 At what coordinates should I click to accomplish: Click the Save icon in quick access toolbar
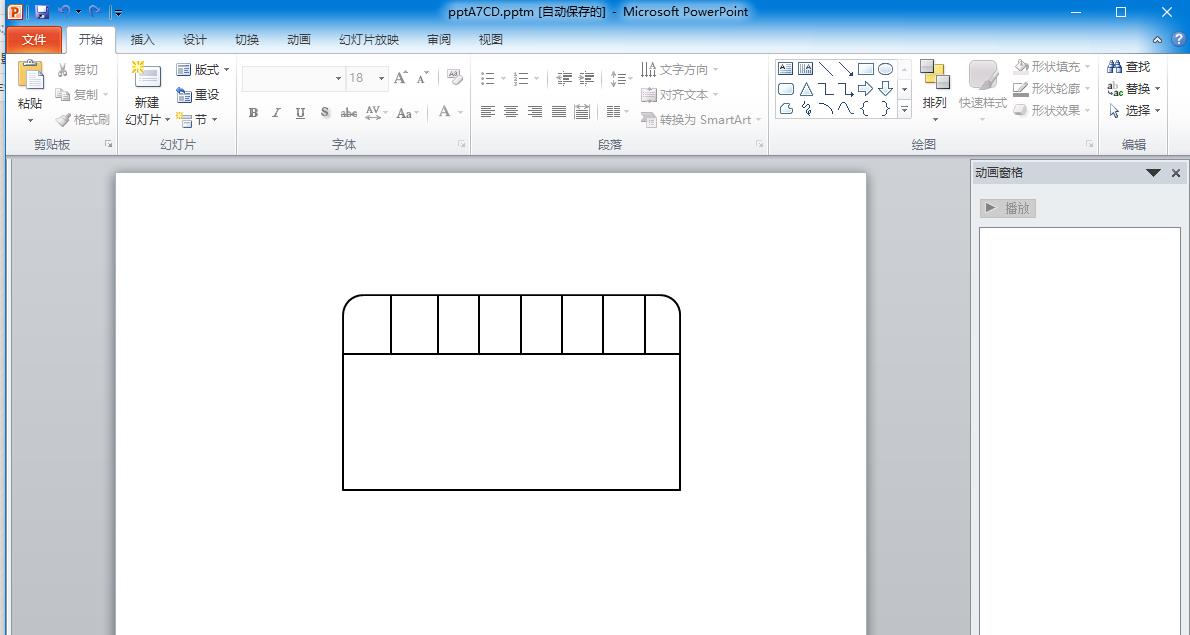pyautogui.click(x=42, y=12)
